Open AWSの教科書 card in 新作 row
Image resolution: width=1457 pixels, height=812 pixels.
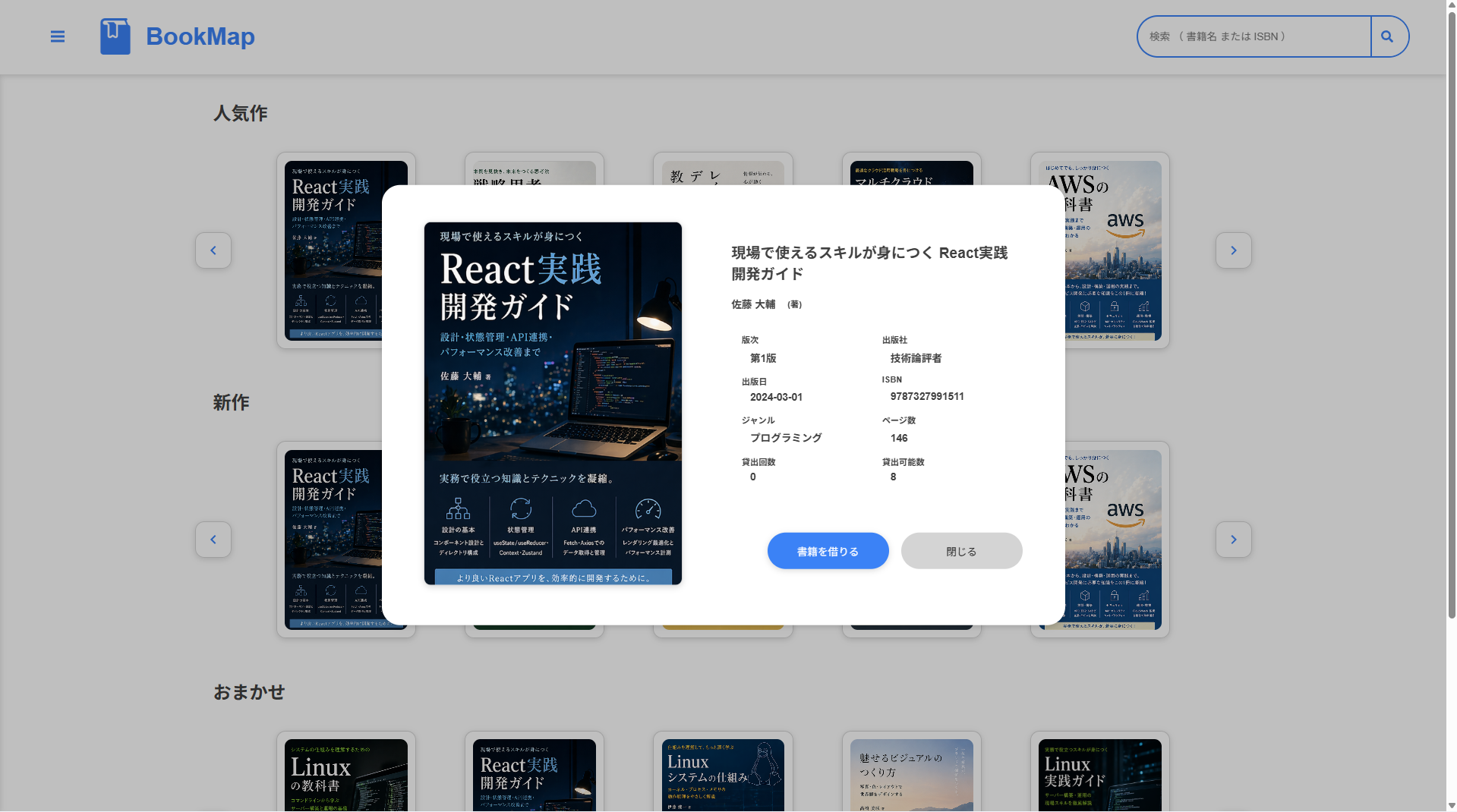[x=1117, y=540]
